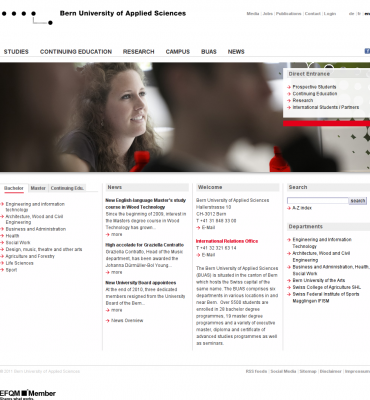Viewport: 370px width, 400px height.
Task: Open the Life Sciences bachelor link
Action: coord(19,263)
